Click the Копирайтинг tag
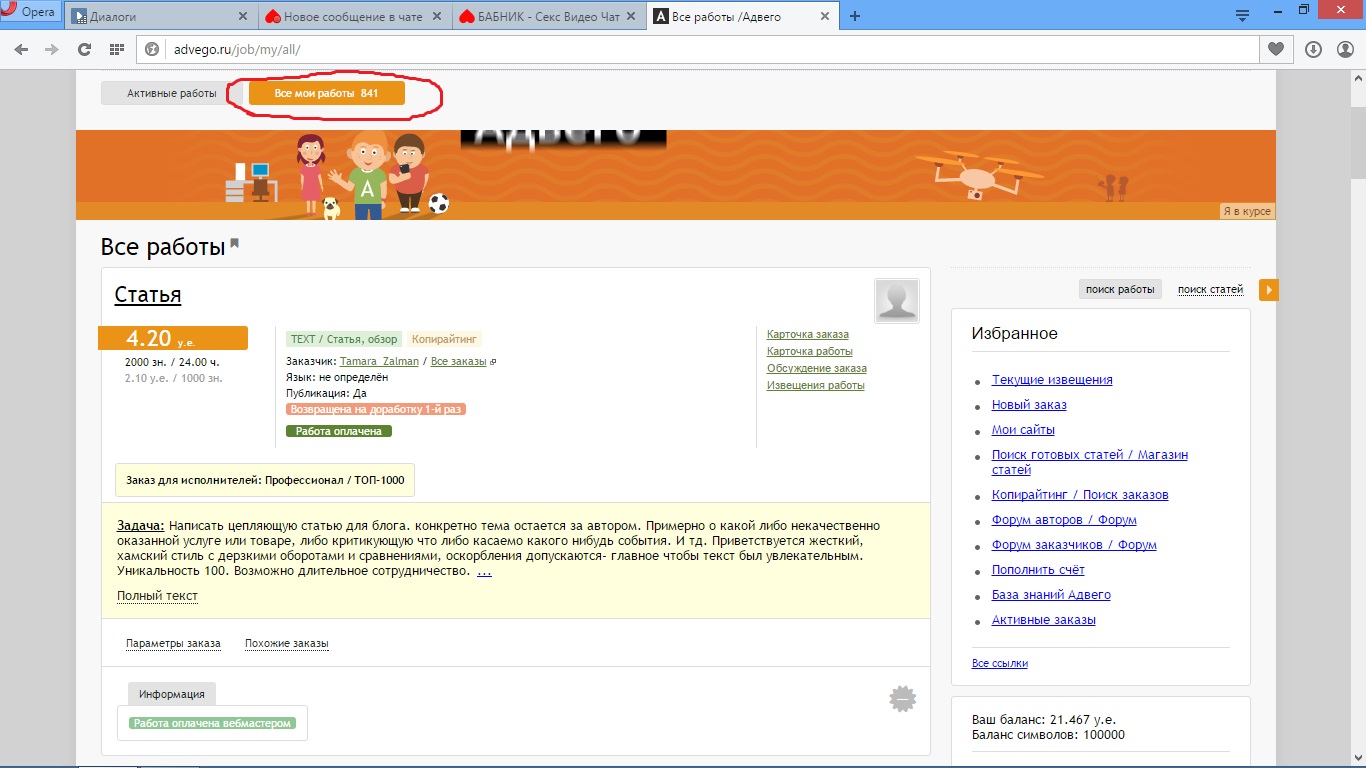This screenshot has width=1366, height=768. point(445,339)
